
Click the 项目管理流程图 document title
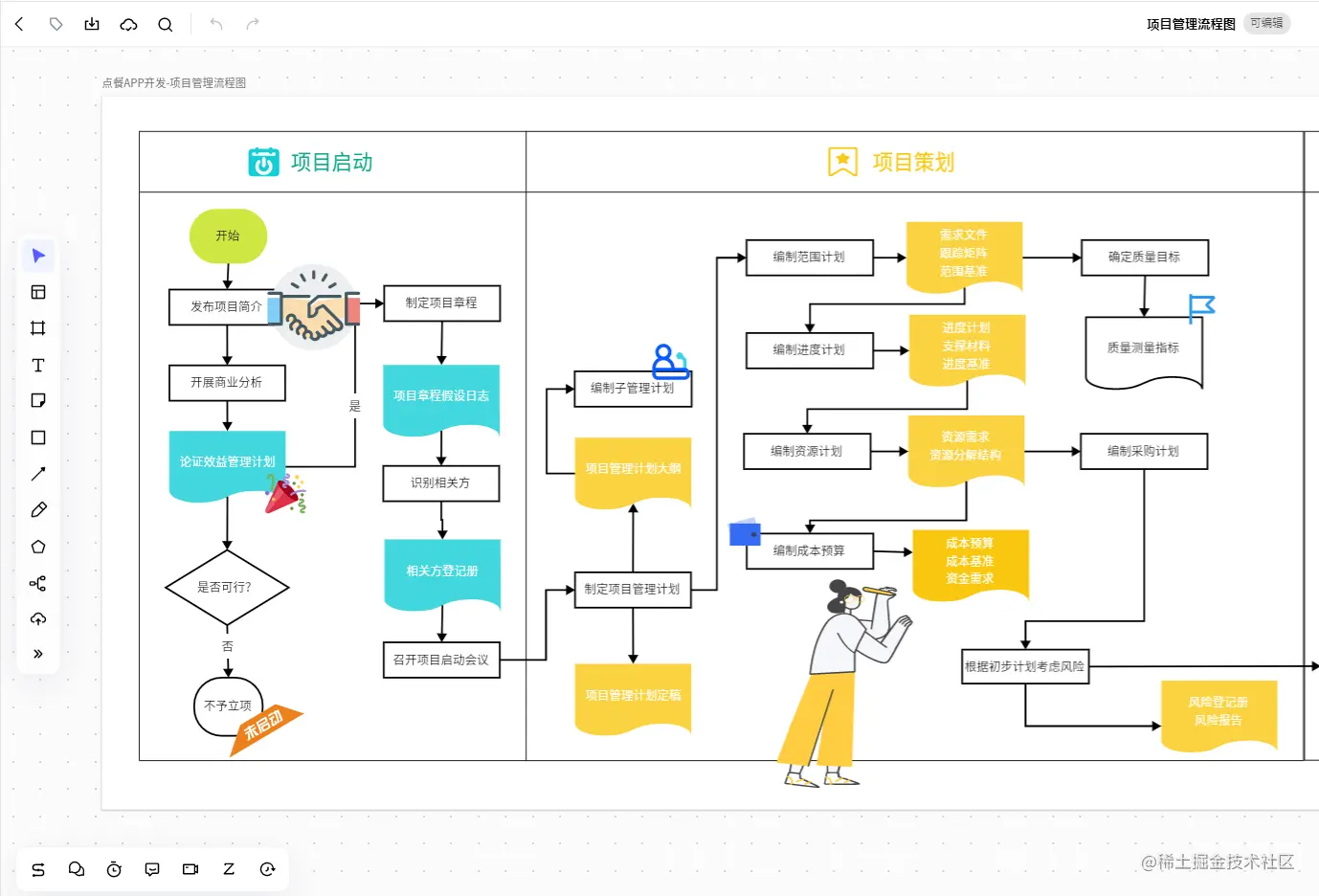(x=1191, y=24)
